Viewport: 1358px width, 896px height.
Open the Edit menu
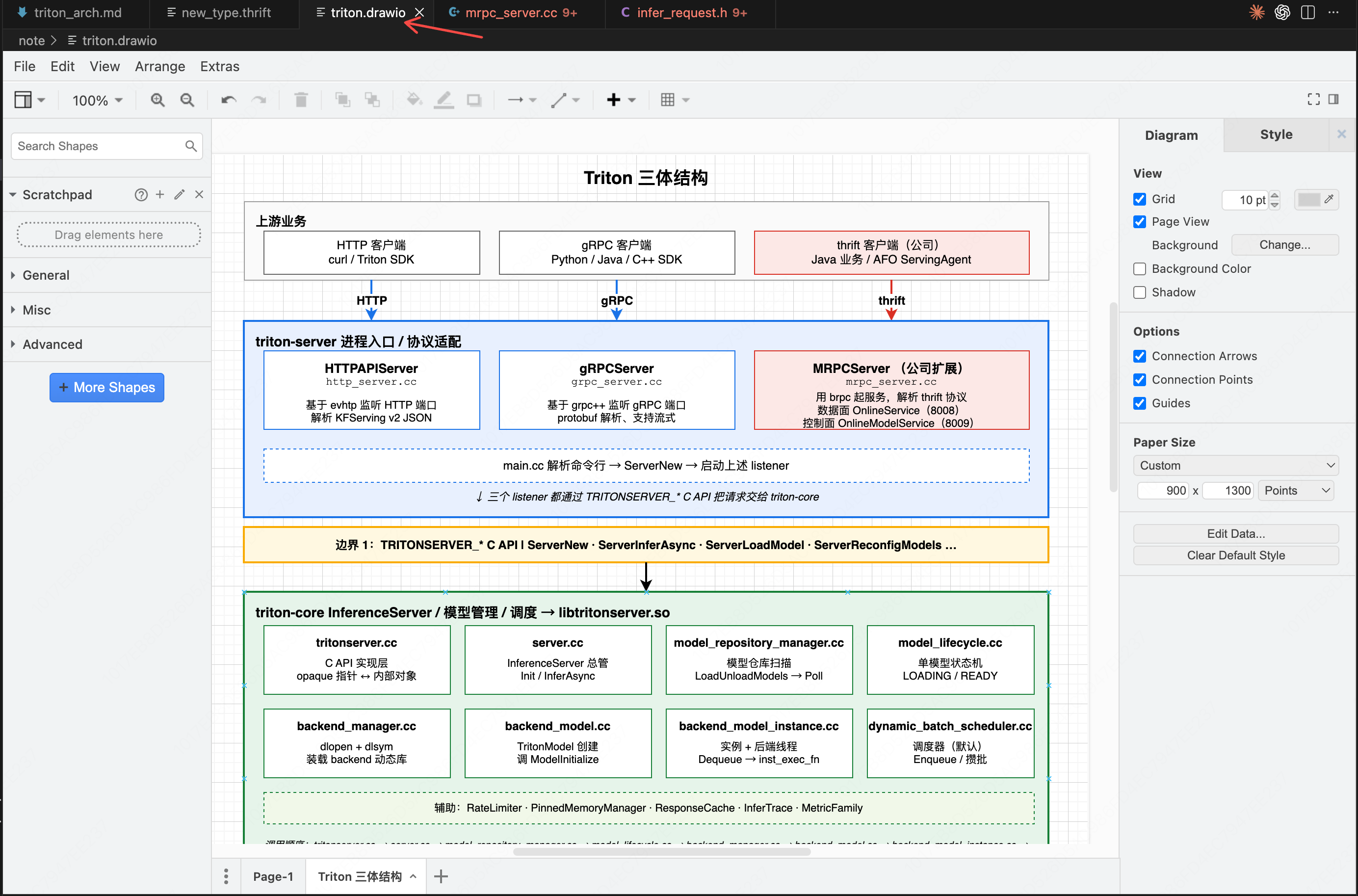point(62,66)
